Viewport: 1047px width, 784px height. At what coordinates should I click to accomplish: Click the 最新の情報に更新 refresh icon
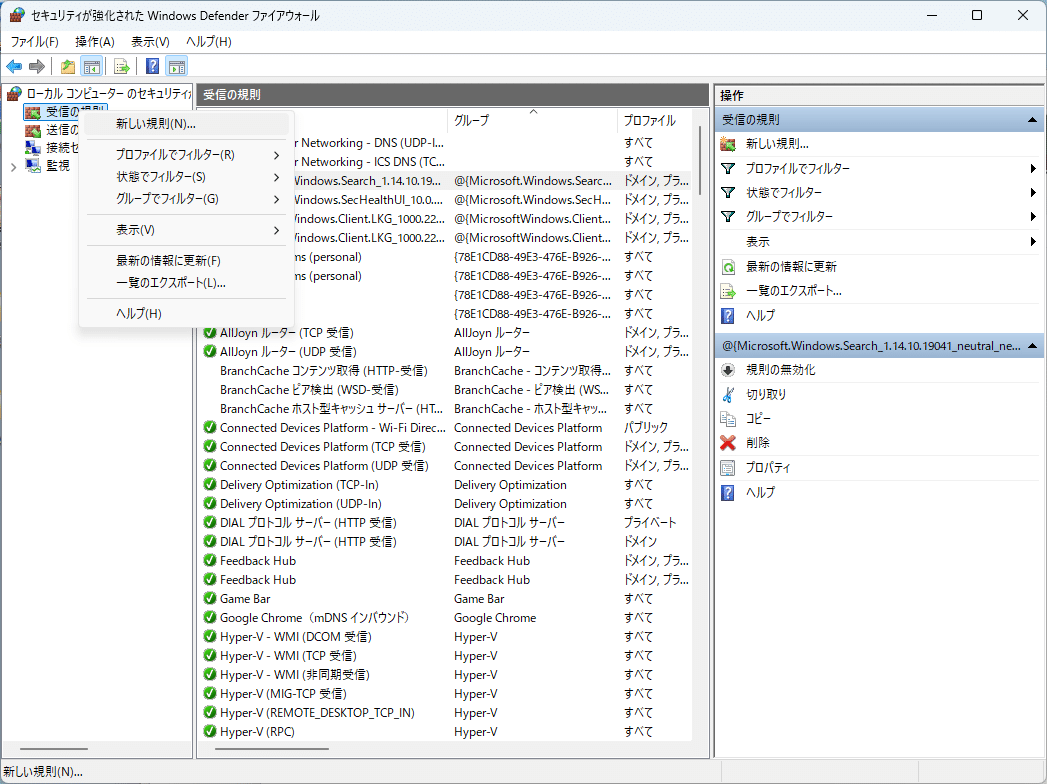click(728, 267)
